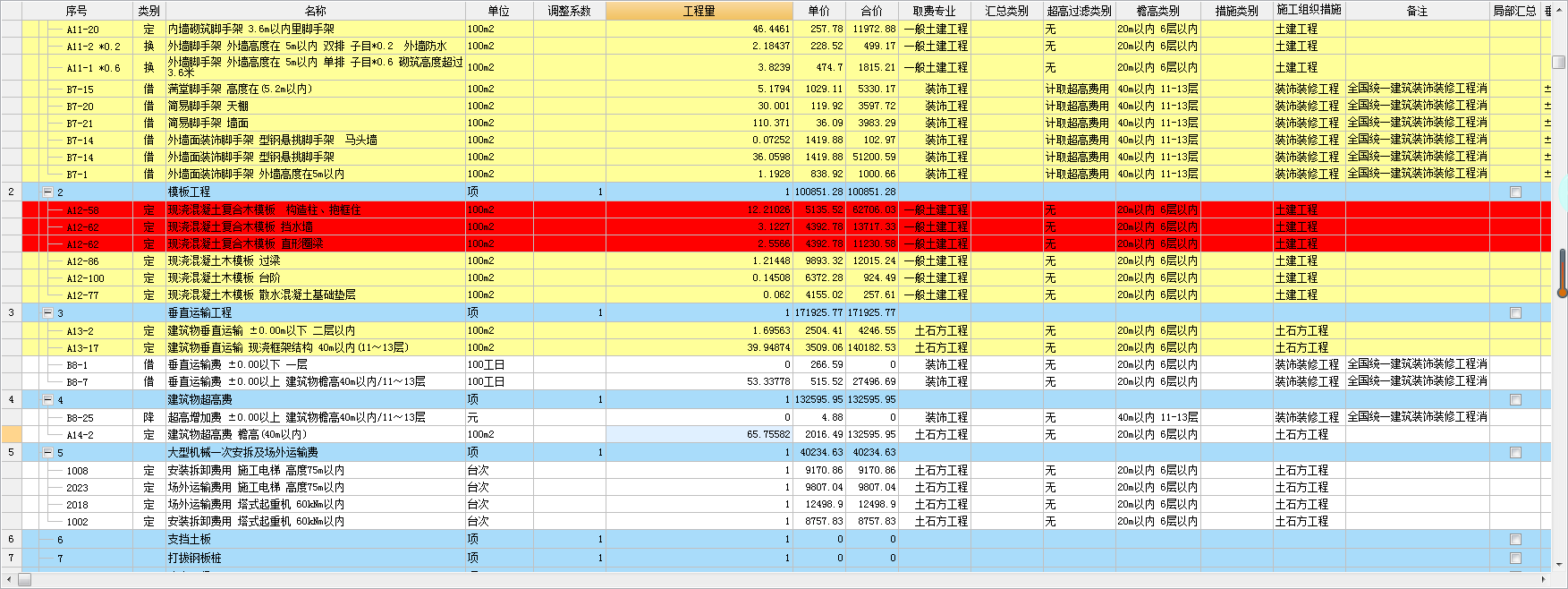Click the 备注 column header
Viewport: 1568px width, 589px height.
pyautogui.click(x=1417, y=11)
